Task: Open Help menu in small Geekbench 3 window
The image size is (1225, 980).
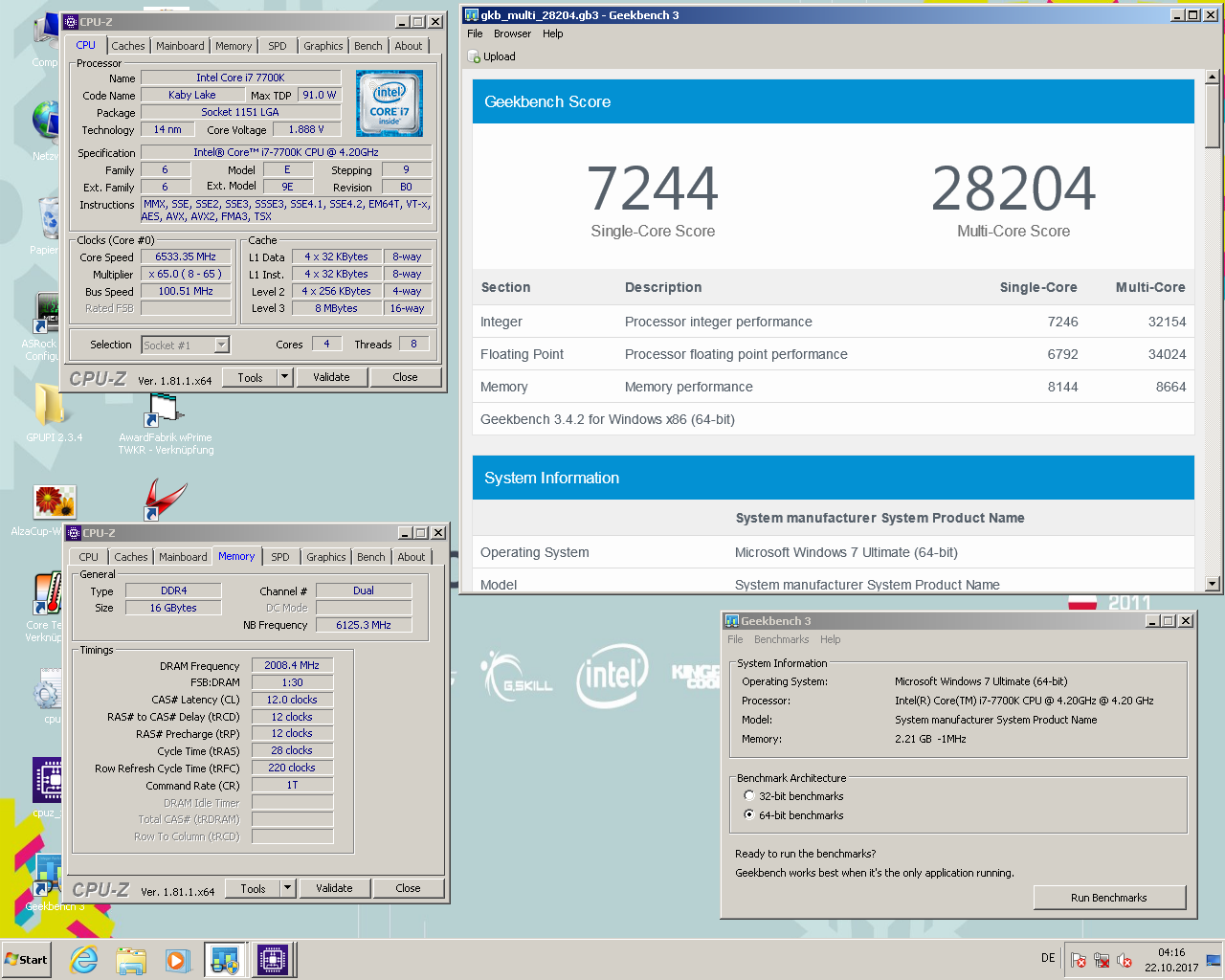Action: coord(831,639)
